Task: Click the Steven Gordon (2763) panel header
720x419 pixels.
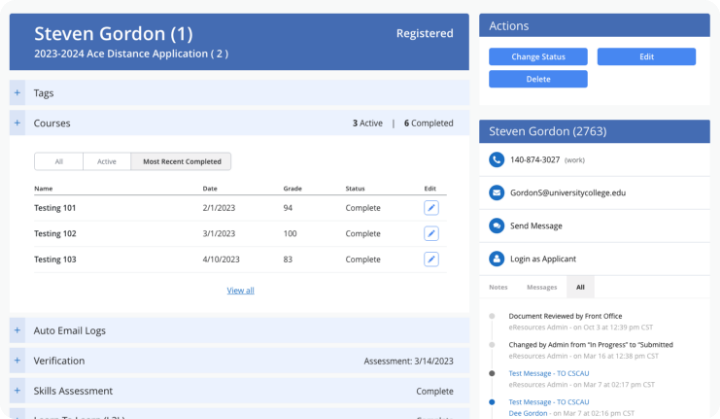Action: [x=594, y=131]
